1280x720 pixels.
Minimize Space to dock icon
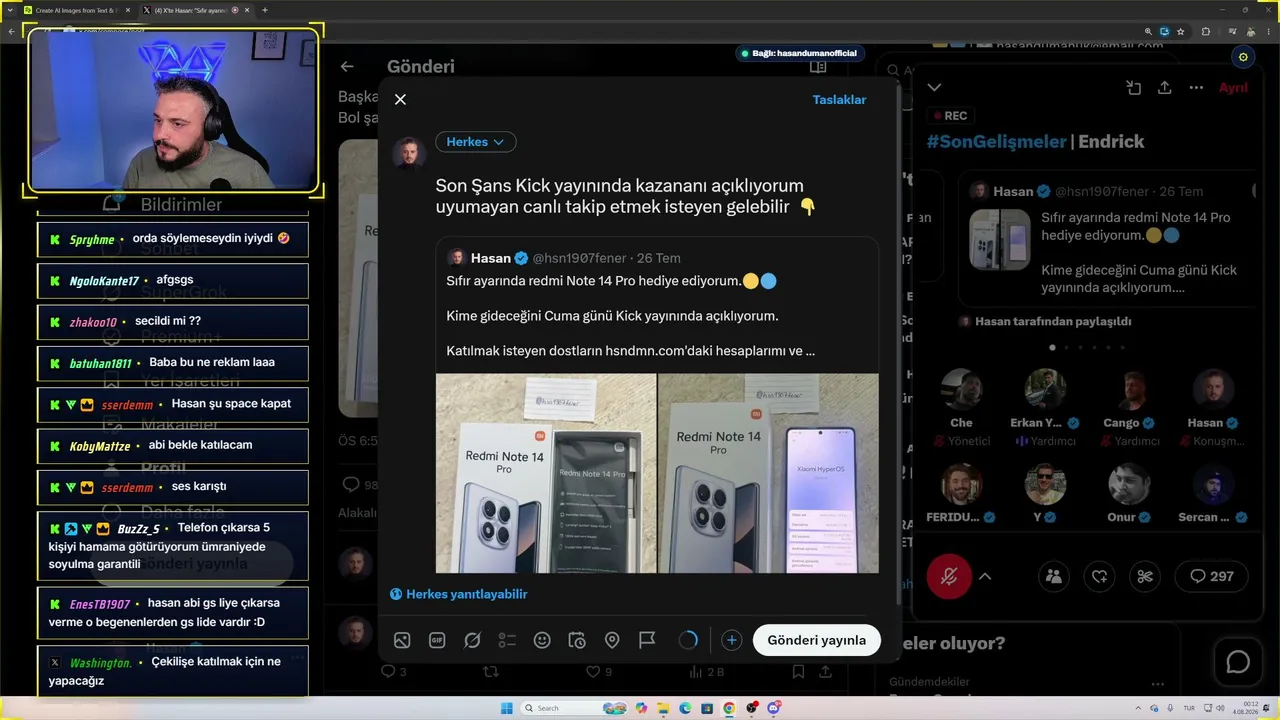pyautogui.click(x=1133, y=88)
